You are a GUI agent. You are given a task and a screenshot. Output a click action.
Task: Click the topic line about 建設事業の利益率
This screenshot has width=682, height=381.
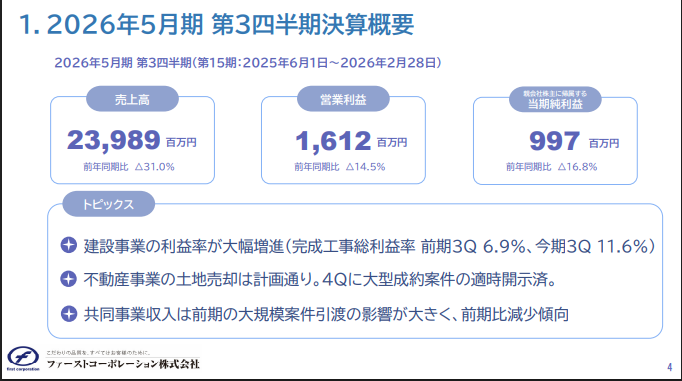(x=370, y=246)
